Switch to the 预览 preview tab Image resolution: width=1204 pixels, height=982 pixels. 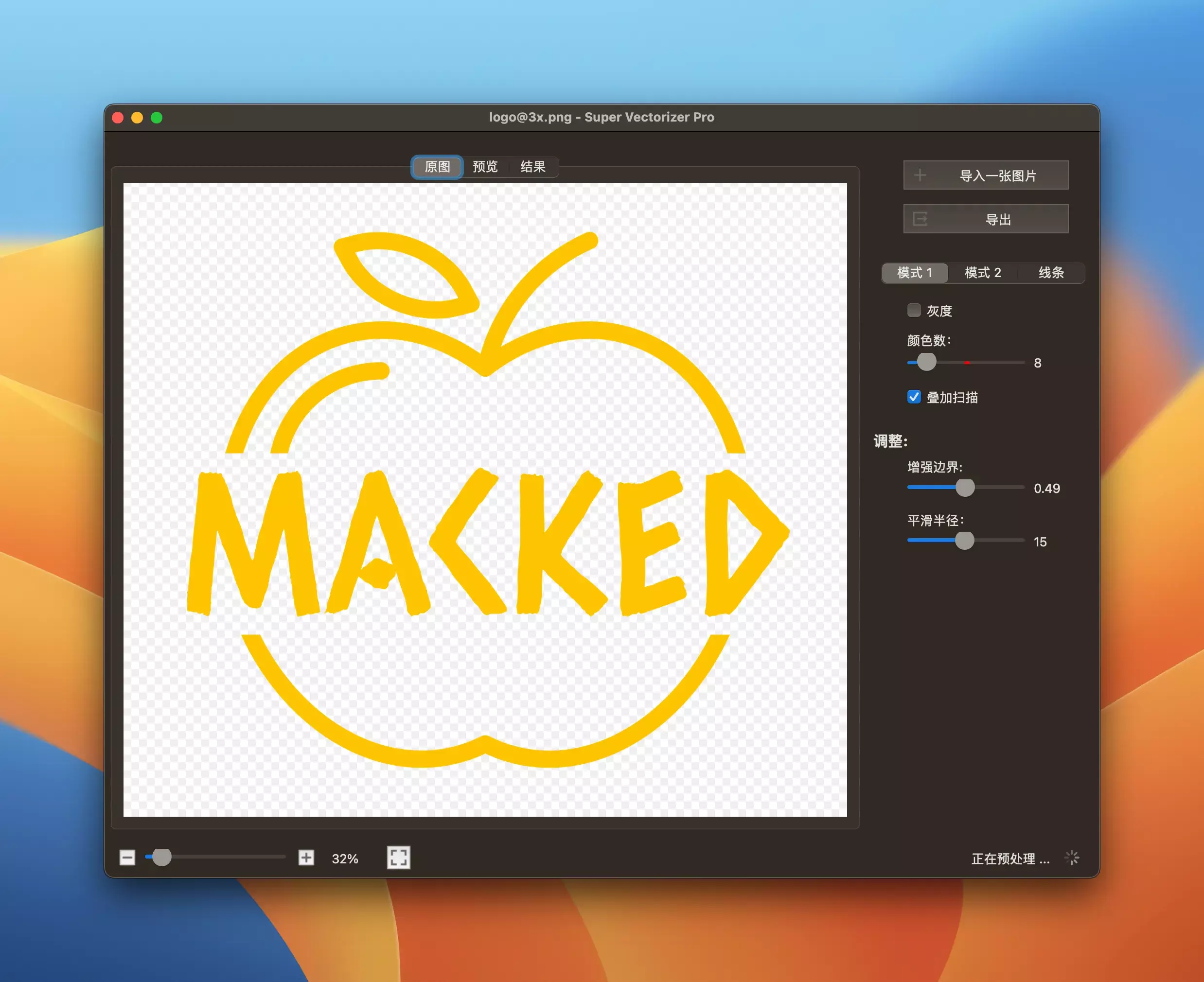[x=485, y=167]
